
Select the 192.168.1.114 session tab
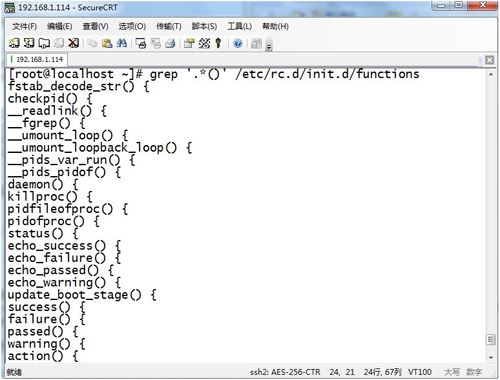(x=37, y=60)
